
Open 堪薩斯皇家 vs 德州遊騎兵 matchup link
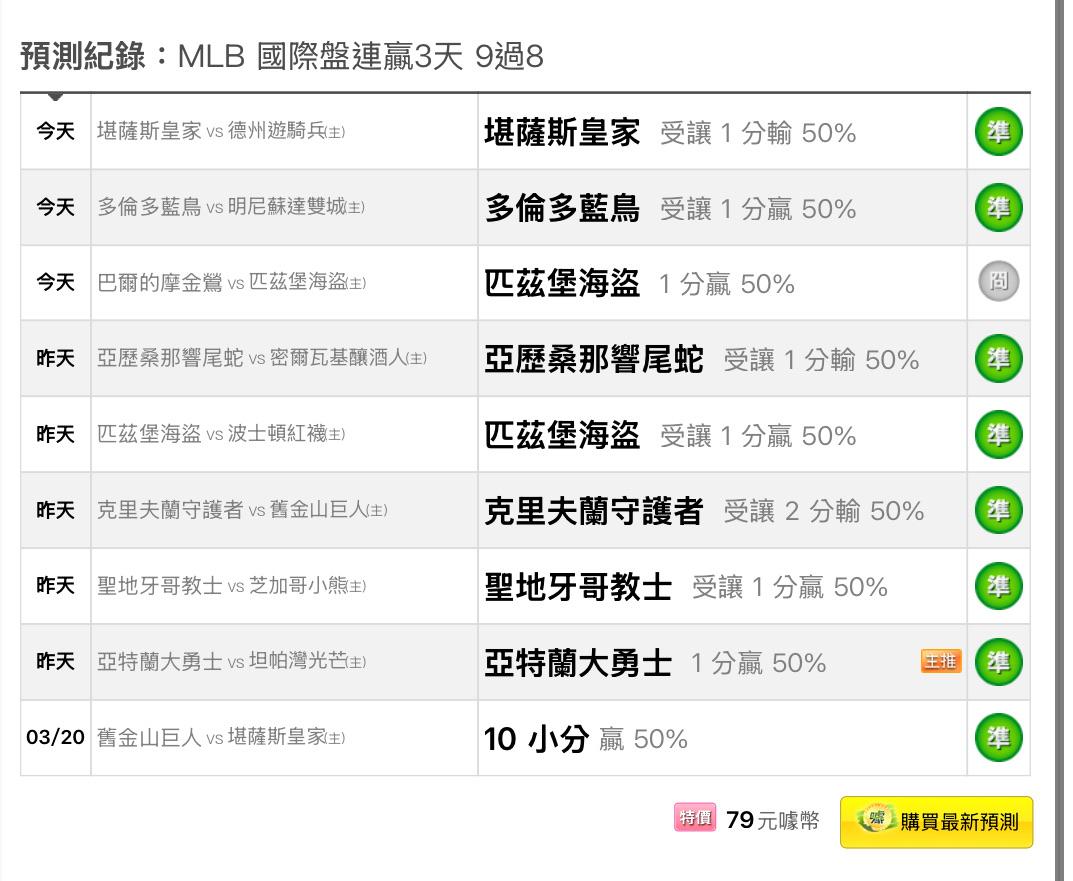221,132
